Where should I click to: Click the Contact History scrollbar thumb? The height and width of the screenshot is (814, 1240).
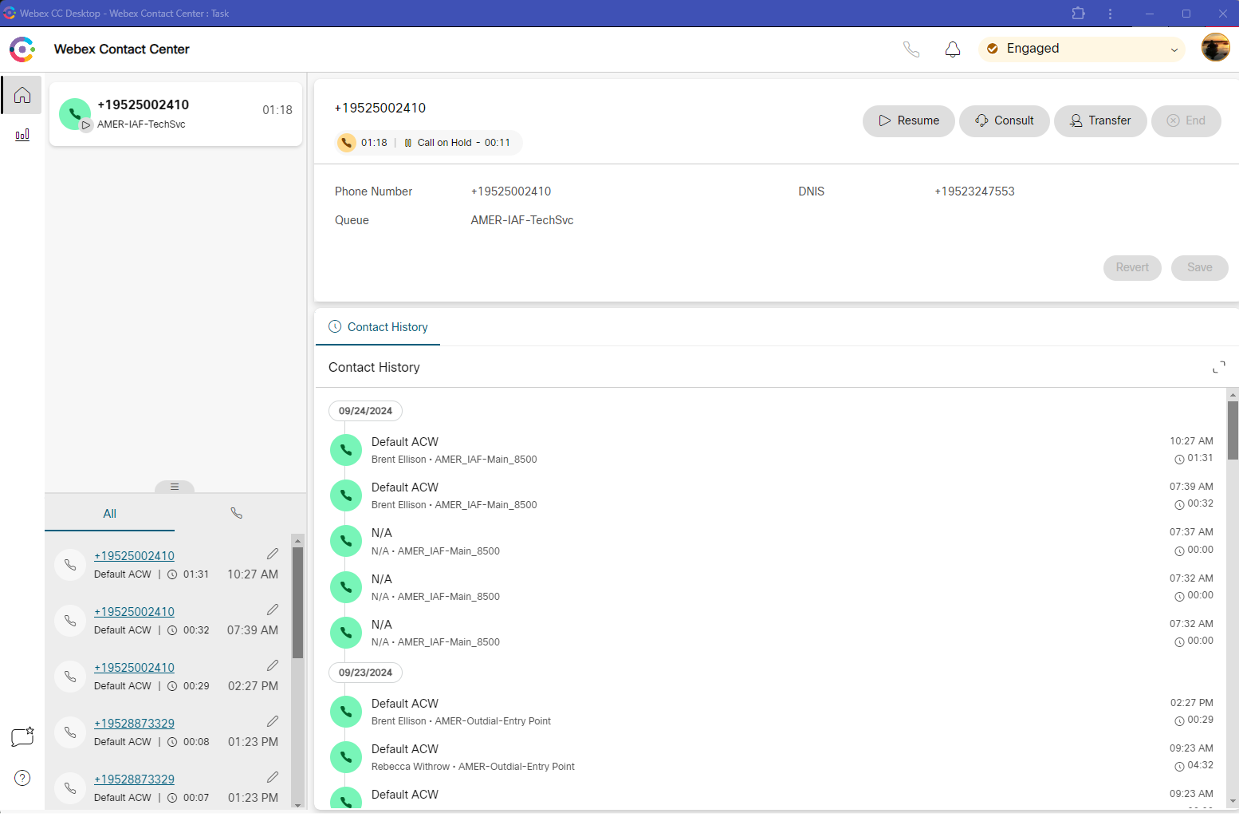click(x=1233, y=430)
